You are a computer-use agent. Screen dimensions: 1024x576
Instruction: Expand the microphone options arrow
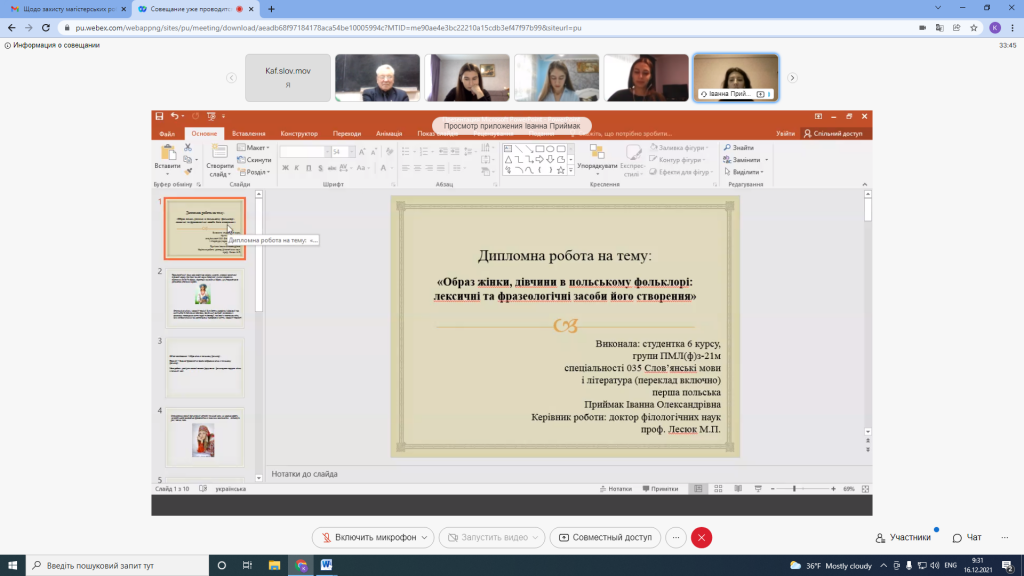(x=425, y=537)
